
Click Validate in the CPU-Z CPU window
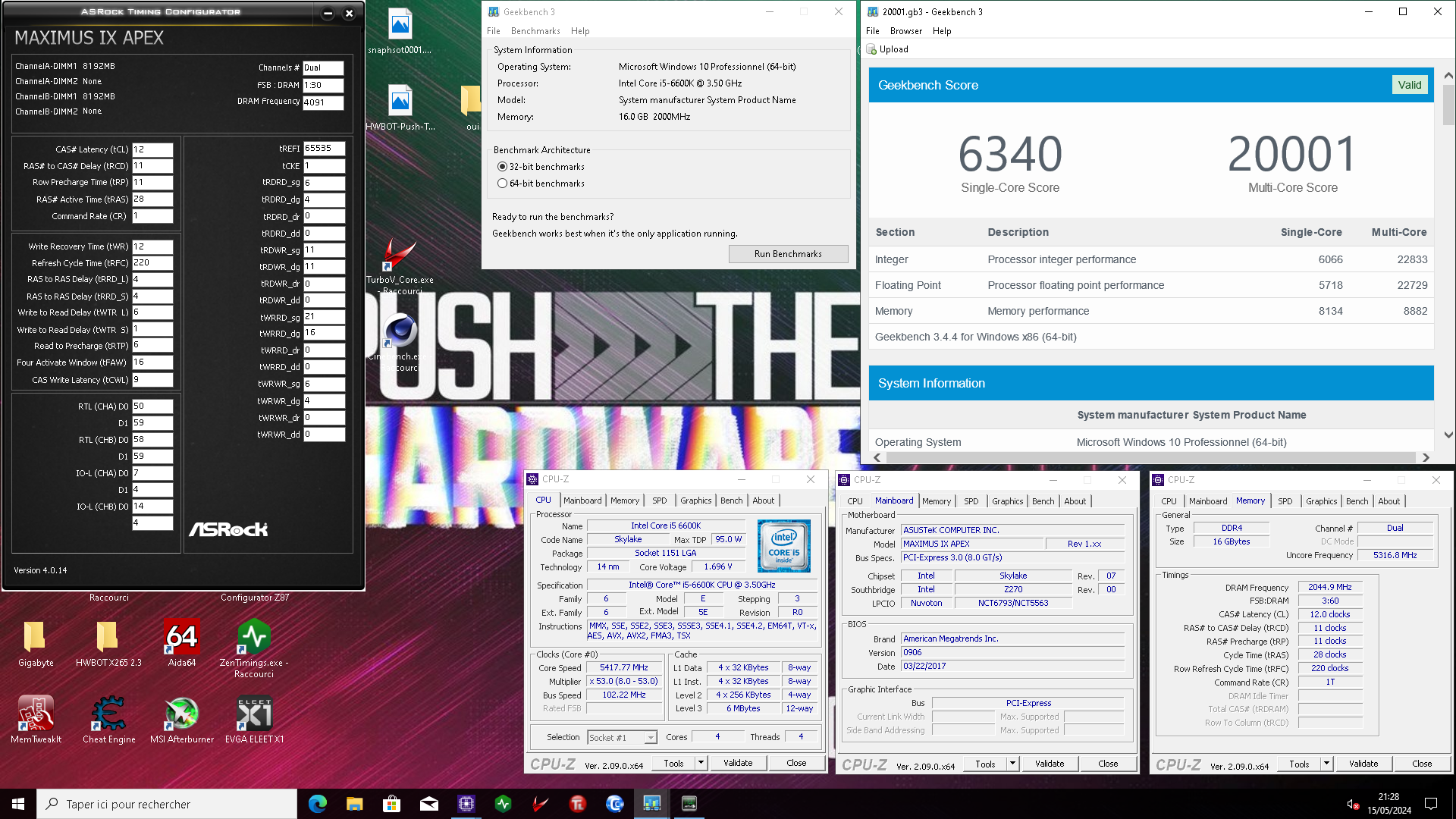click(738, 763)
